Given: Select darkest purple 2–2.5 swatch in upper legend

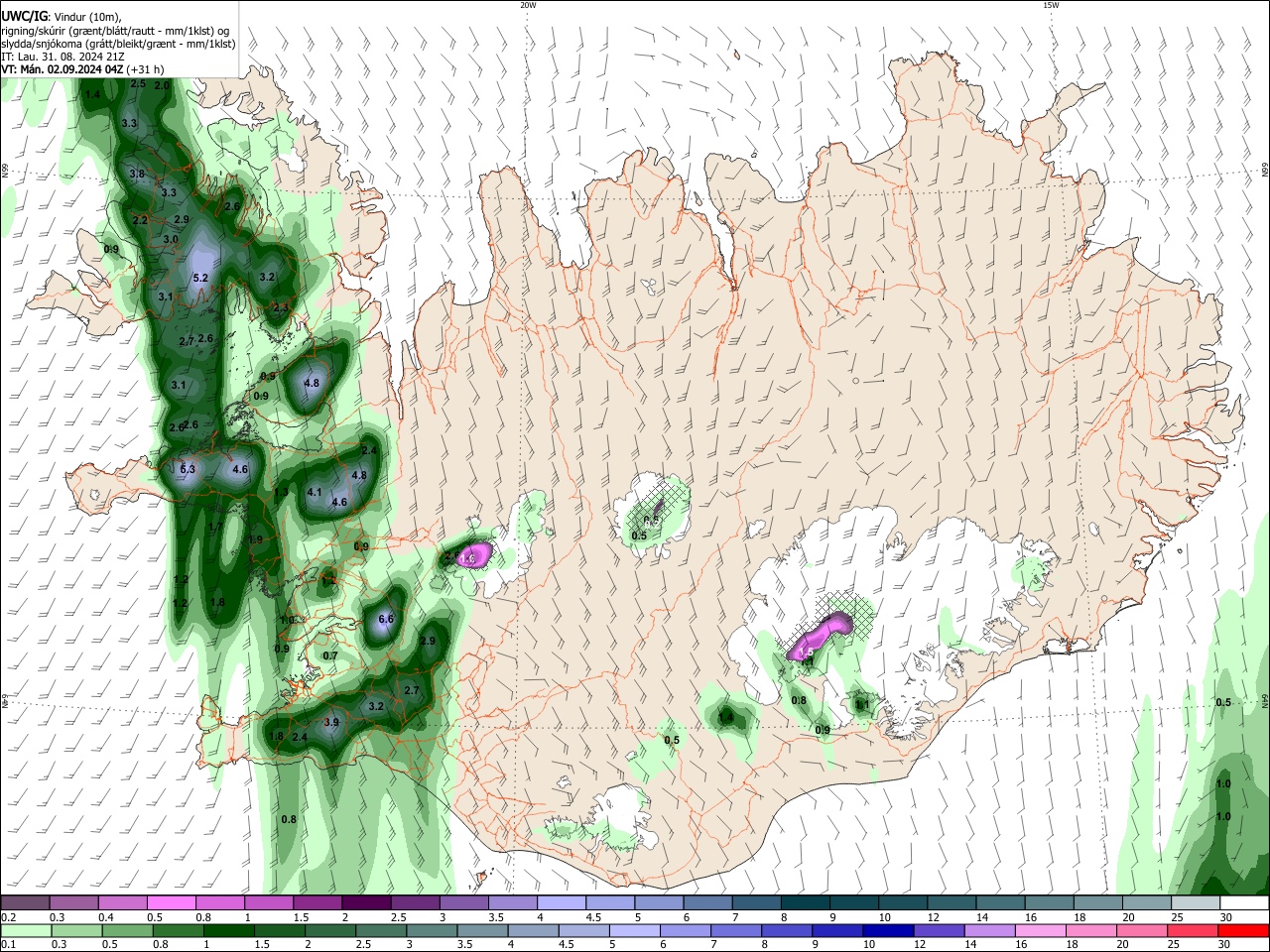Looking at the screenshot, I should click(365, 902).
